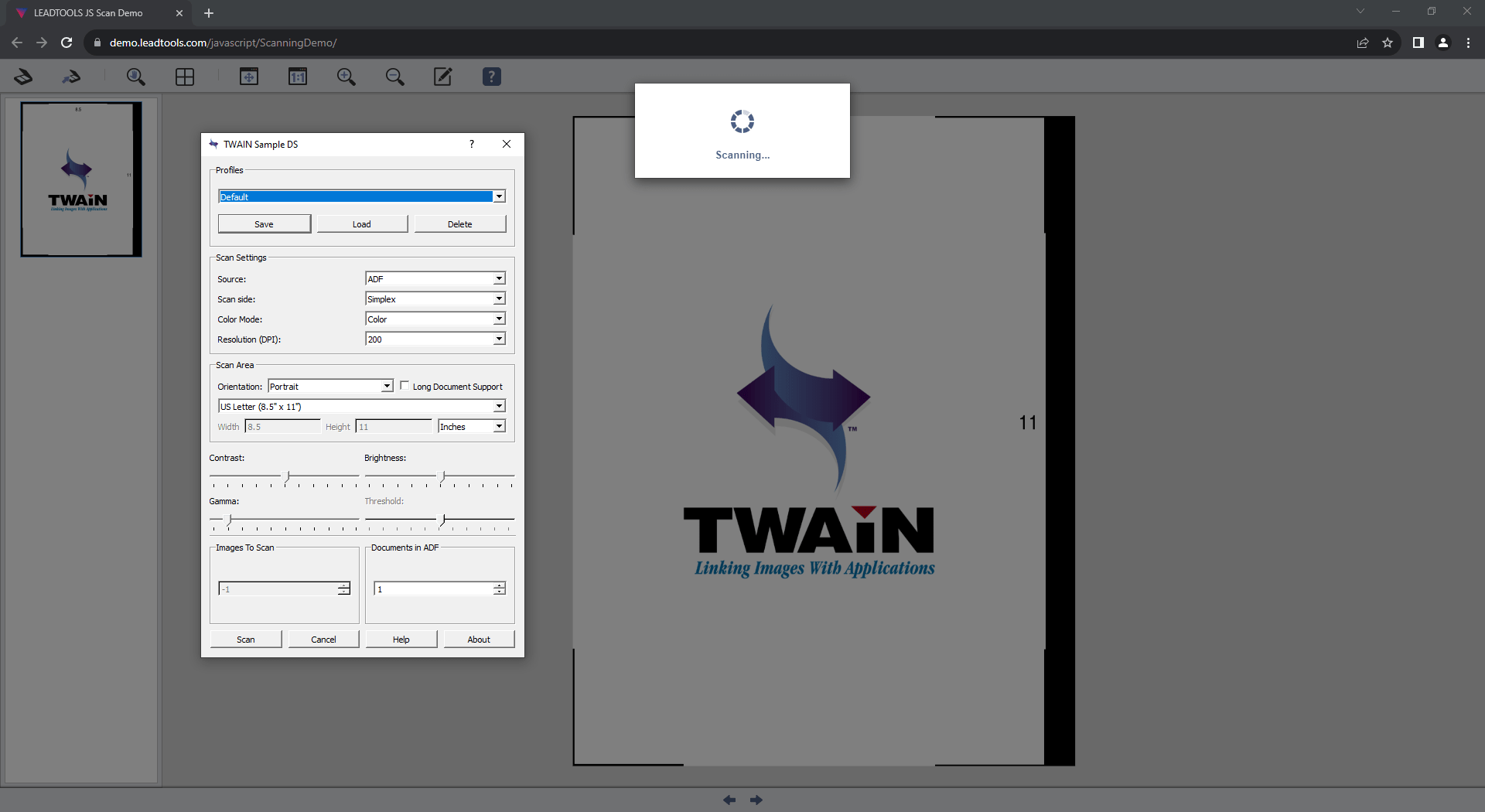1485x812 pixels.
Task: Zoom out using the minus magnifier icon
Action: click(x=394, y=77)
